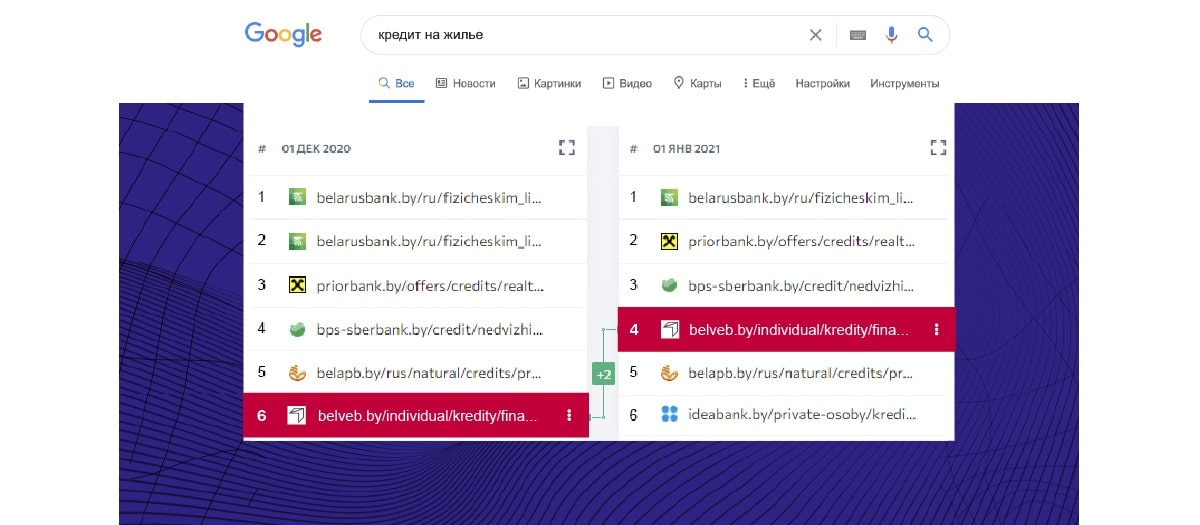Click the 01 ДЕК 2020 date header
Viewport: 1200px width, 525px height.
click(x=316, y=149)
